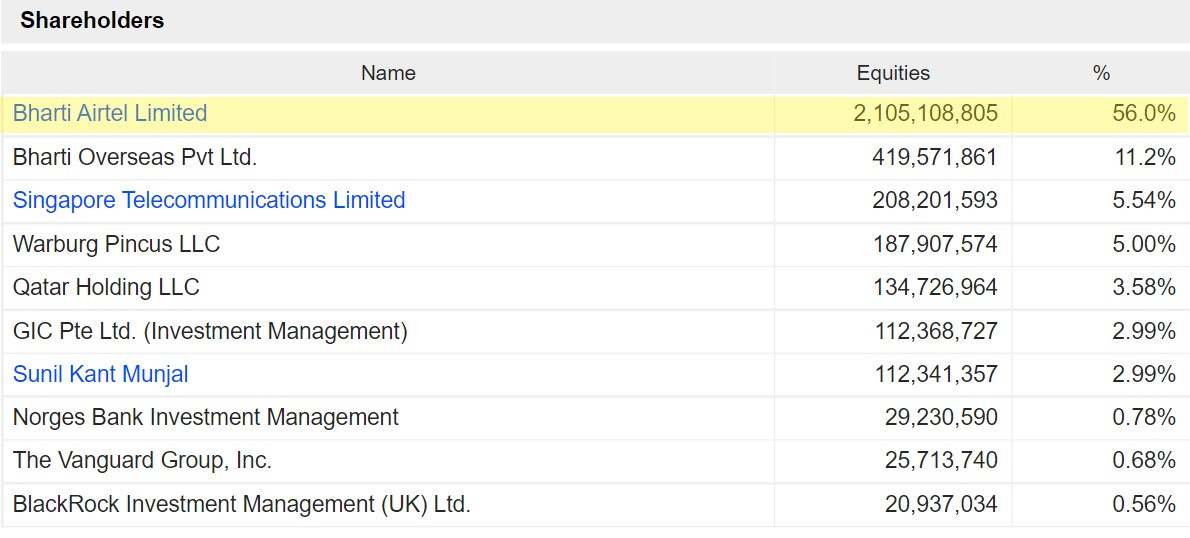Open the Bharti Airtel Limited link

[110, 114]
